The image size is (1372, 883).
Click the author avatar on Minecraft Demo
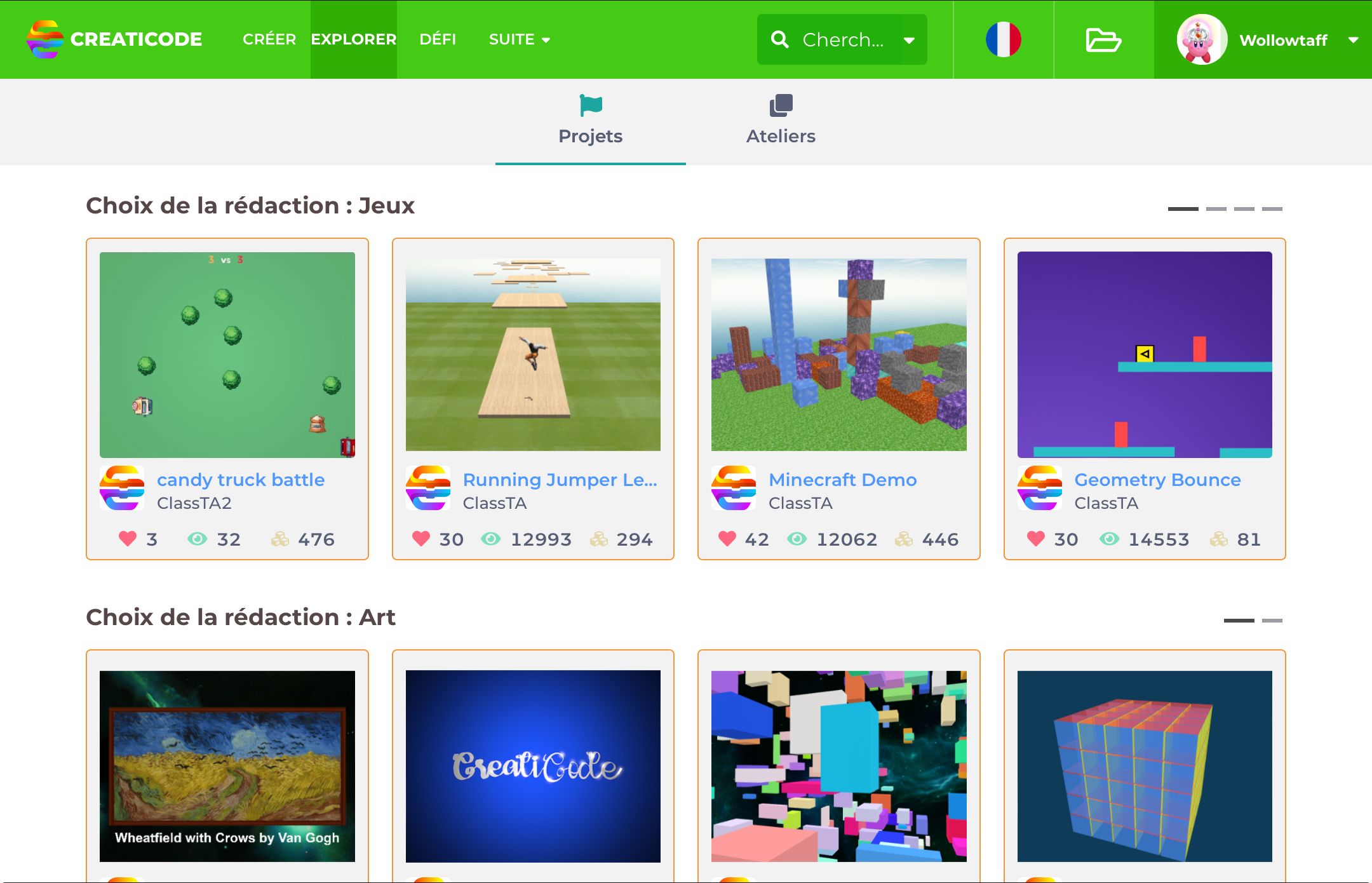pyautogui.click(x=734, y=488)
